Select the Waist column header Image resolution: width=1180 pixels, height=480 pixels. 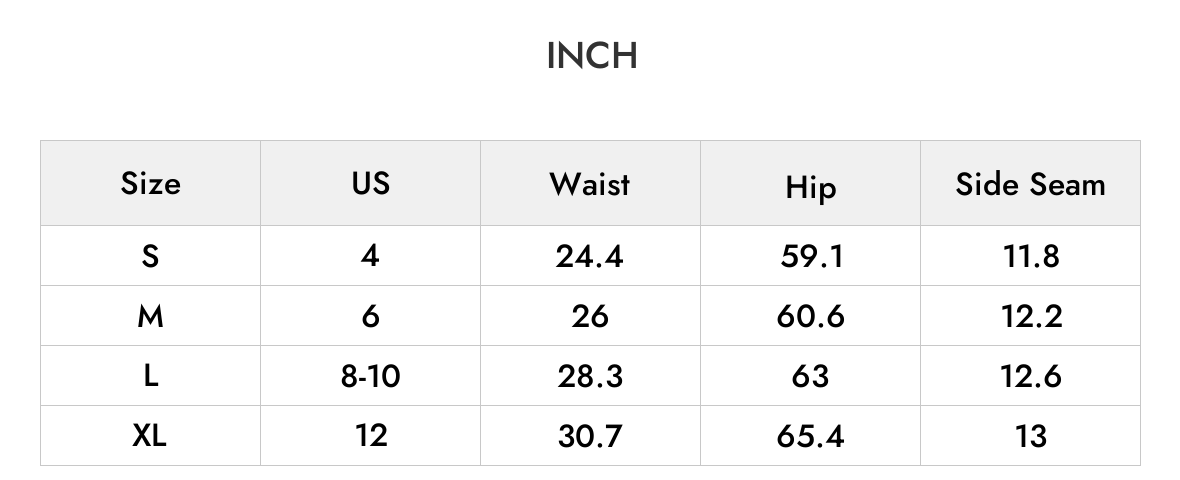[x=589, y=184]
